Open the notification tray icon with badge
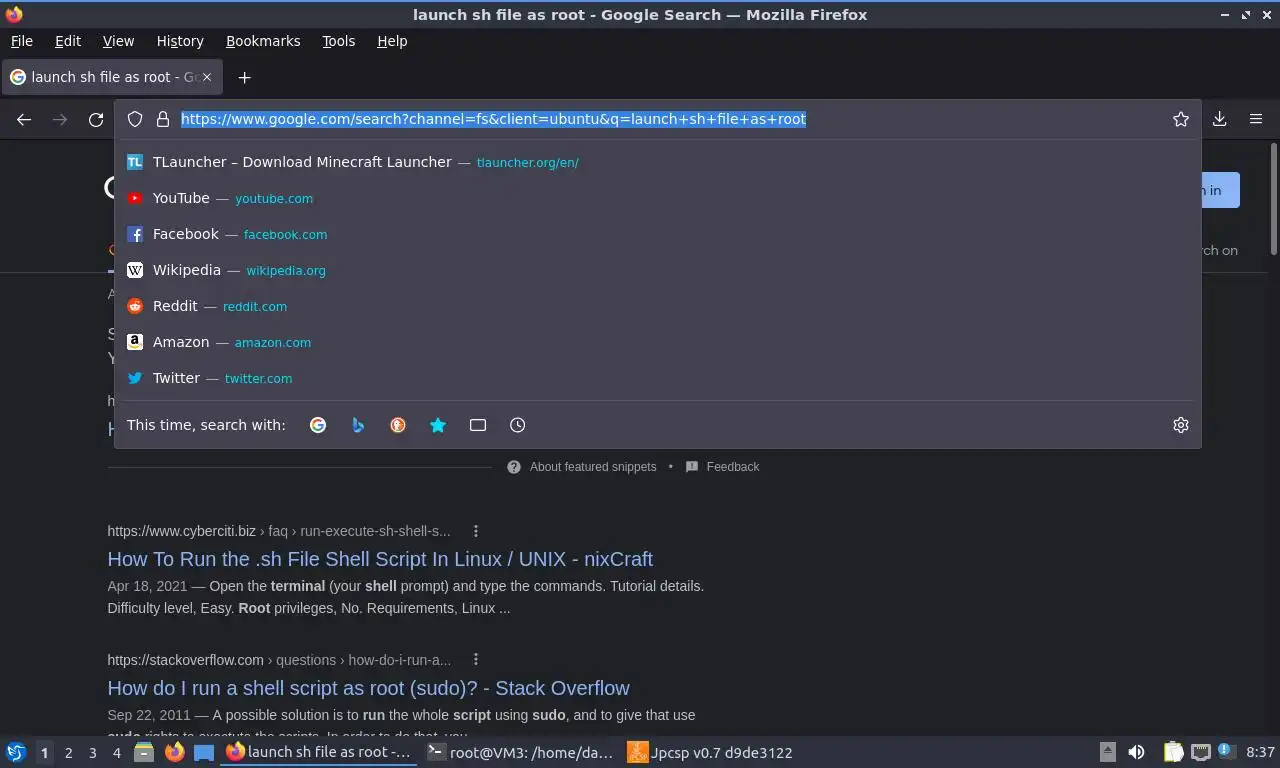The width and height of the screenshot is (1280, 768). [x=1227, y=752]
